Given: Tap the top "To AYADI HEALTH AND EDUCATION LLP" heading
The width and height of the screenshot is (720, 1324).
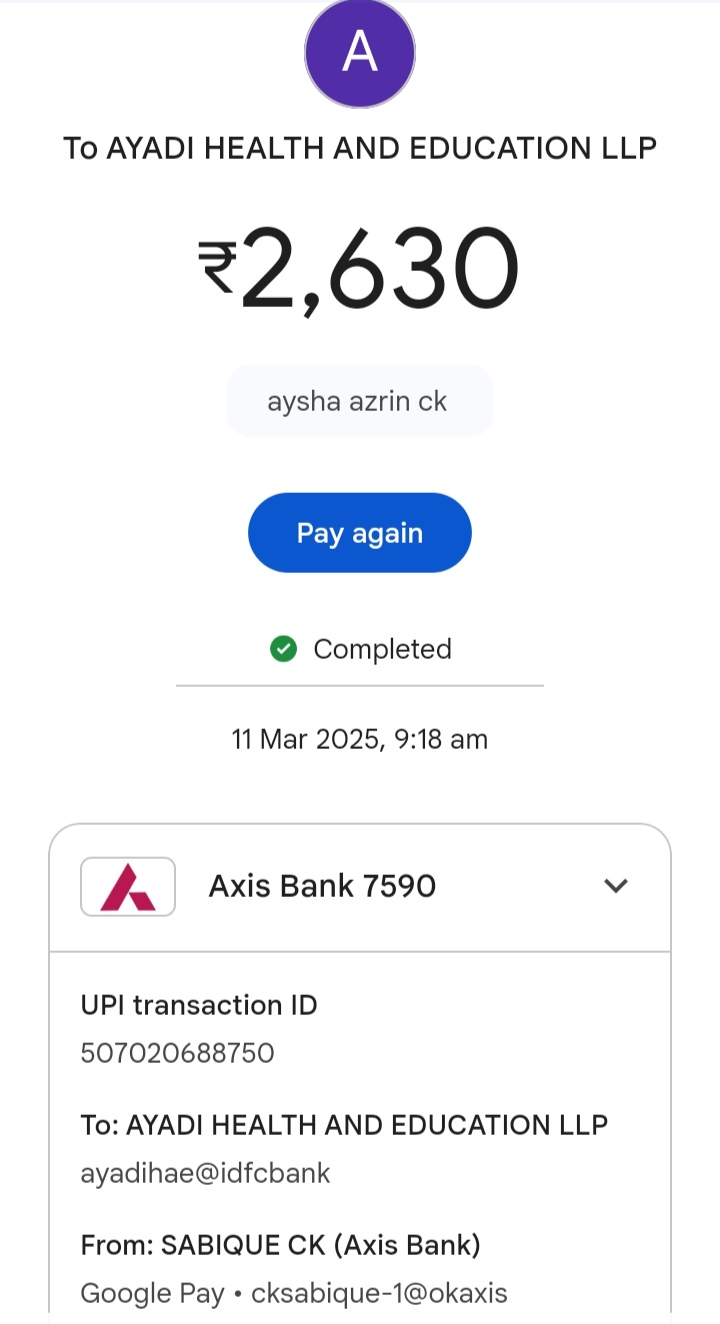Looking at the screenshot, I should [360, 148].
